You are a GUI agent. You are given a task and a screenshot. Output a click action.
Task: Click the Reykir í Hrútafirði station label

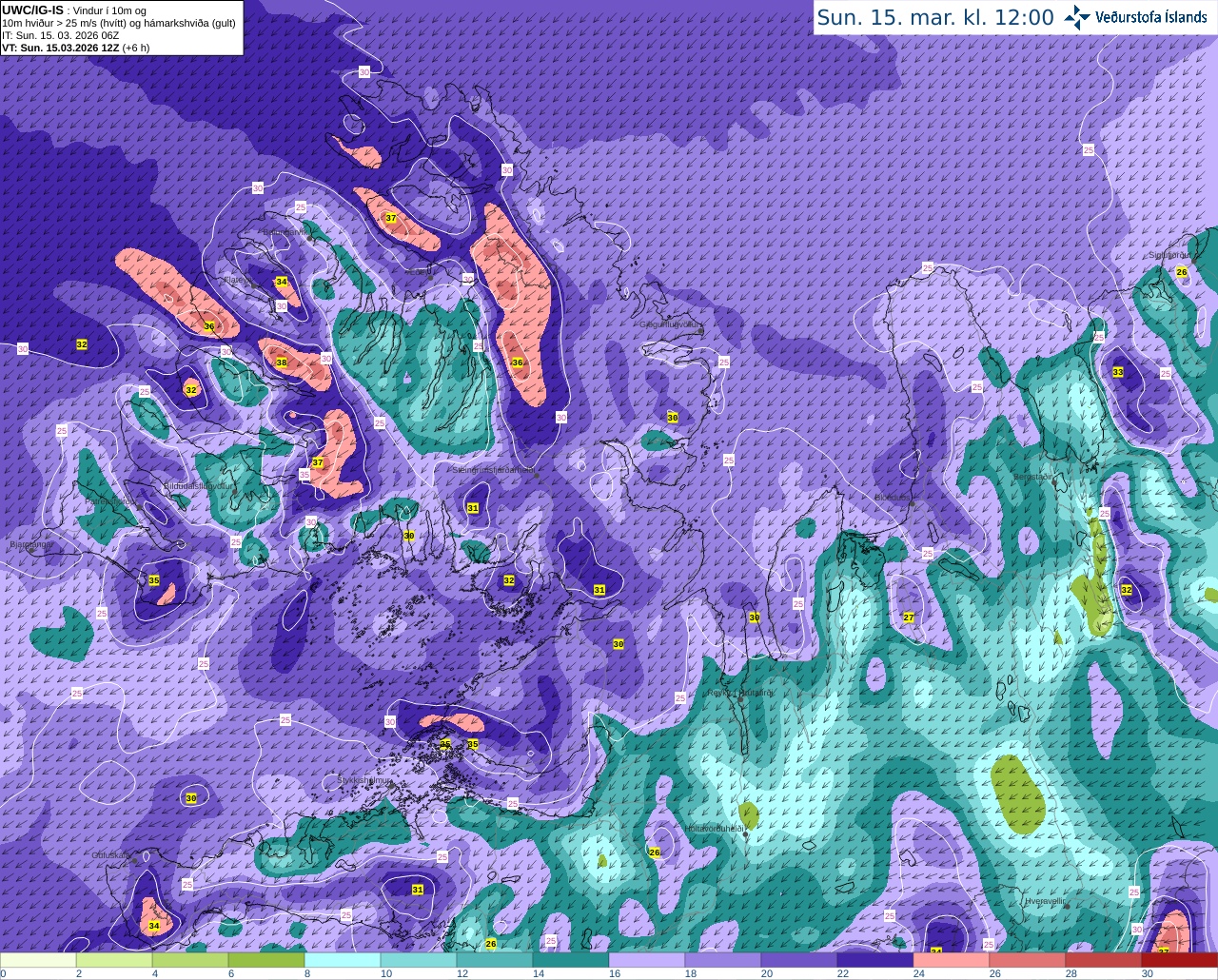click(741, 693)
